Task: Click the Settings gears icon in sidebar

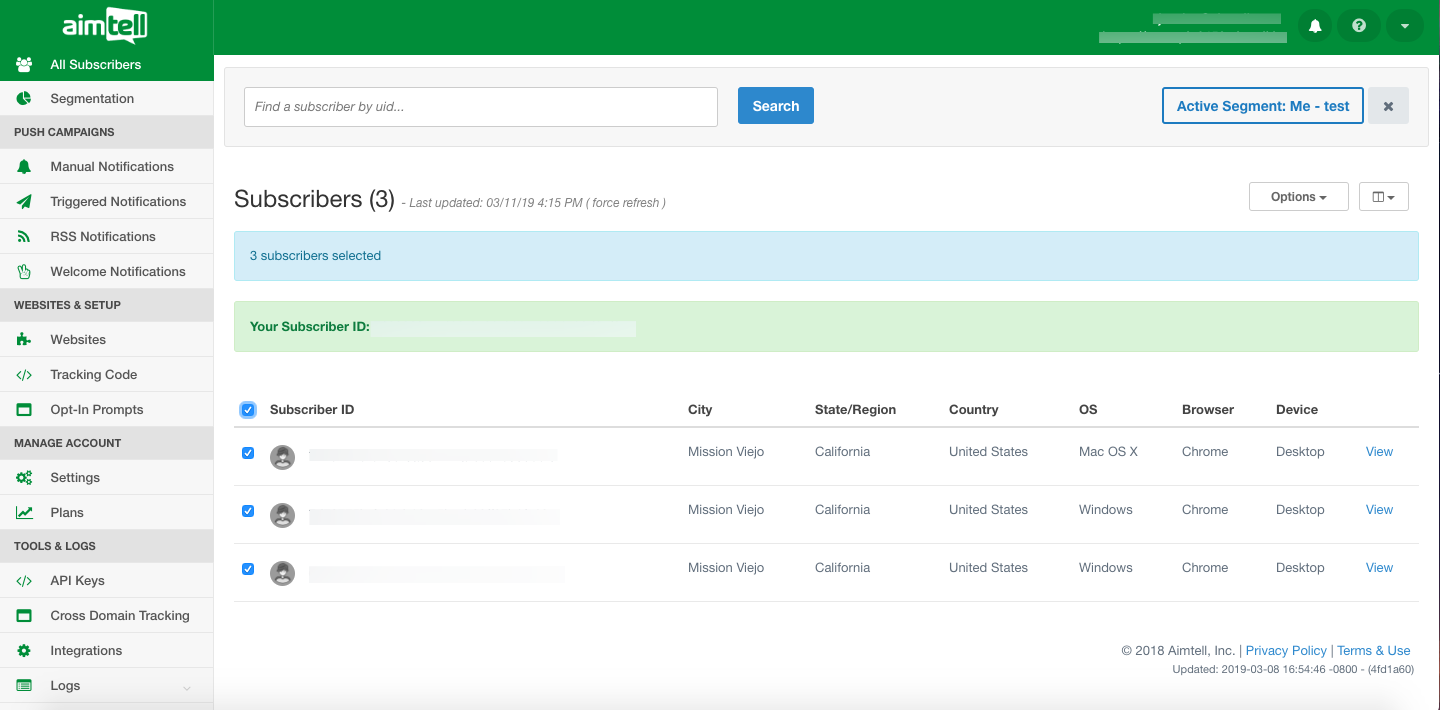Action: 24,477
